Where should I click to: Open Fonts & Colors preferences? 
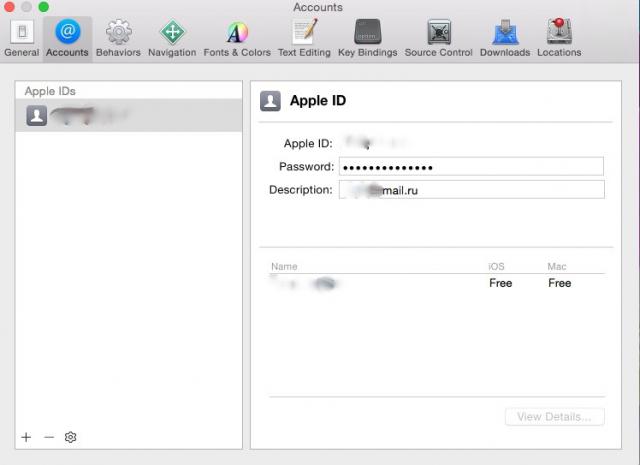click(x=237, y=38)
